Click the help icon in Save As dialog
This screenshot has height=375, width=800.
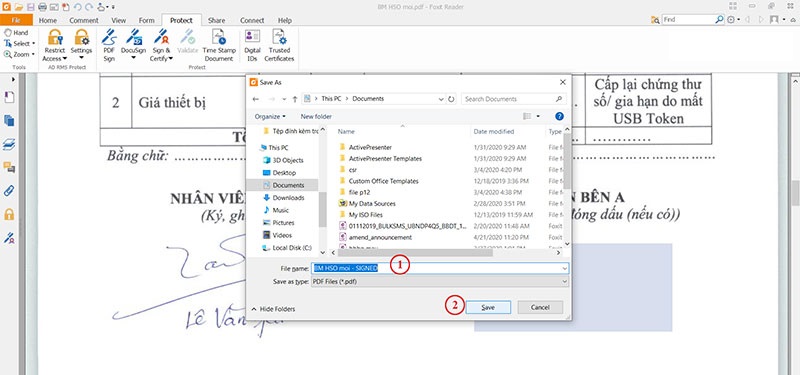pos(559,116)
